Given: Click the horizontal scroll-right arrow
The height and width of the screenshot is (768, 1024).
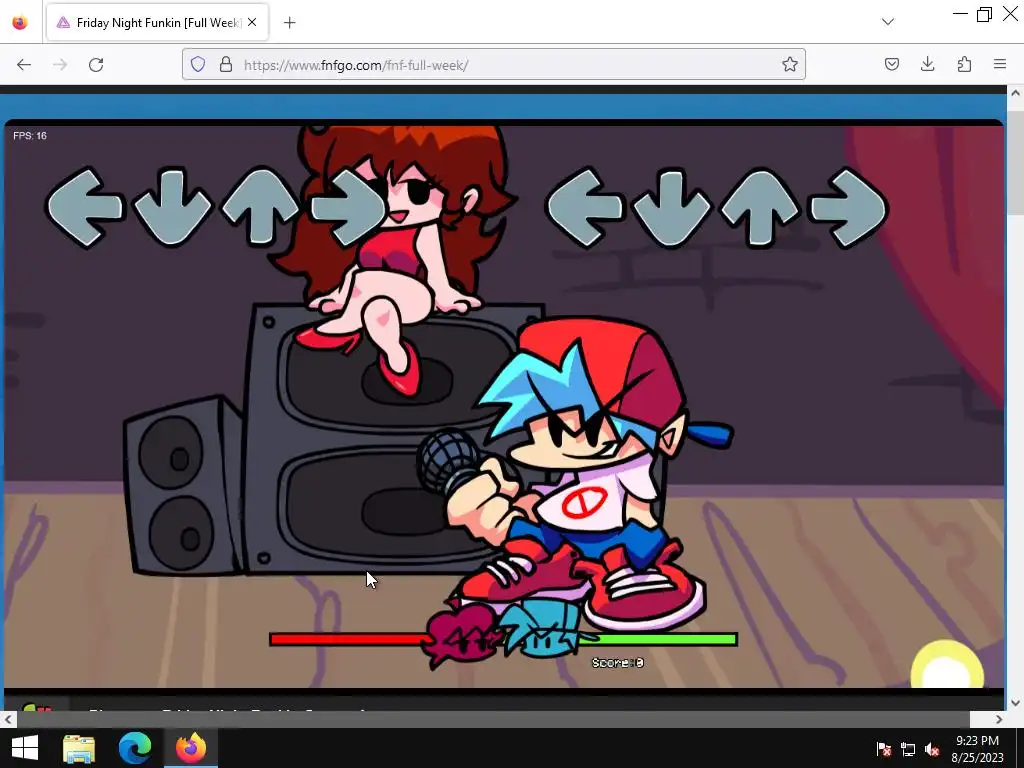Looking at the screenshot, I should click(999, 719).
